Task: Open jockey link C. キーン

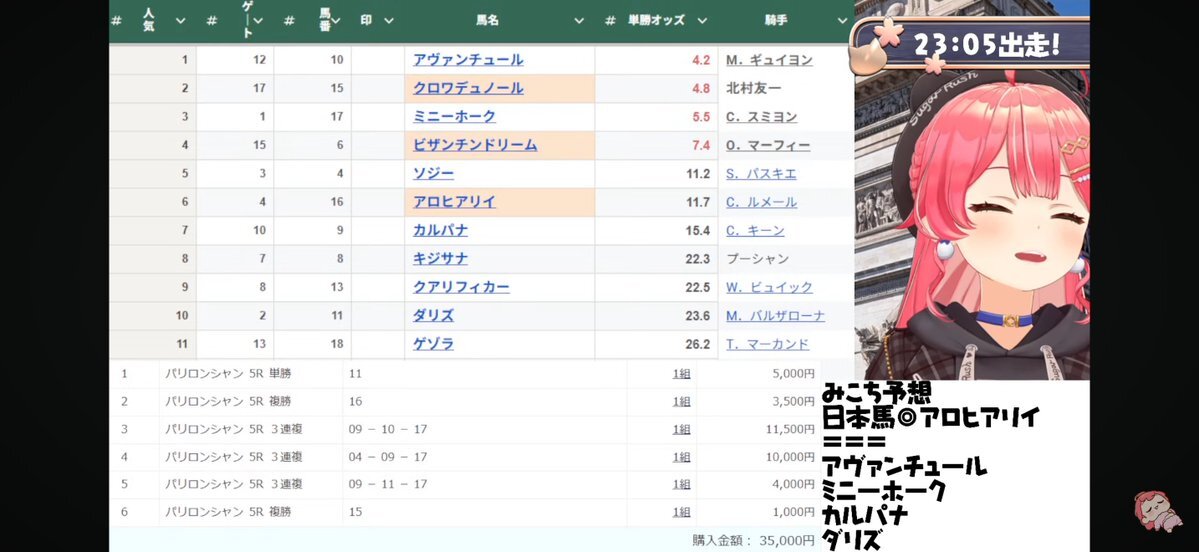Action: click(x=755, y=230)
